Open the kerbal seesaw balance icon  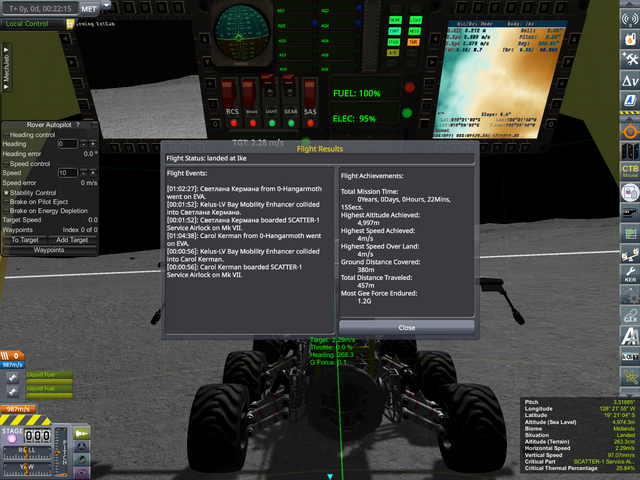(x=630, y=254)
